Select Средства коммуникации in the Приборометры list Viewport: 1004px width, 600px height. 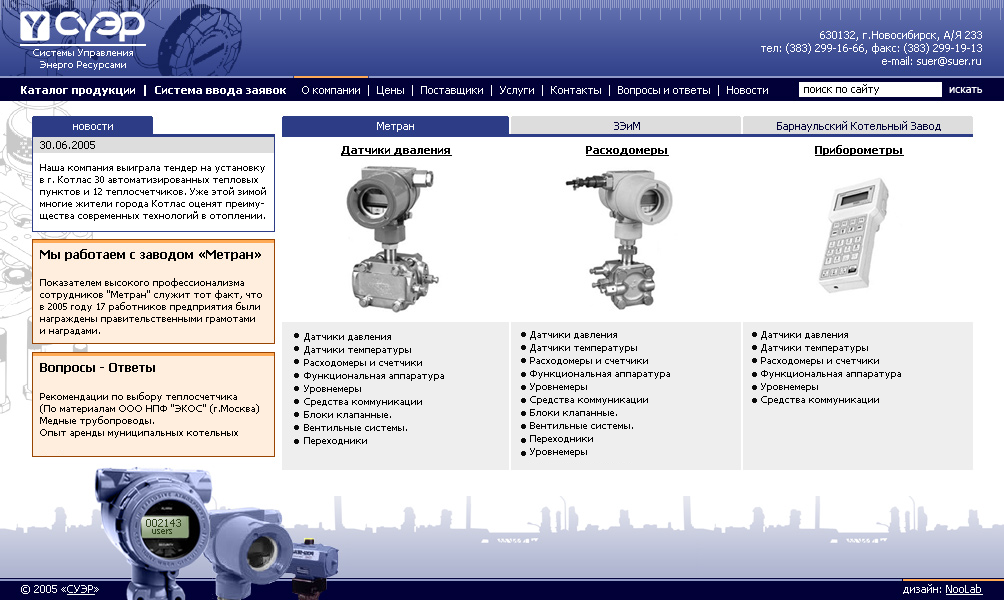[820, 400]
